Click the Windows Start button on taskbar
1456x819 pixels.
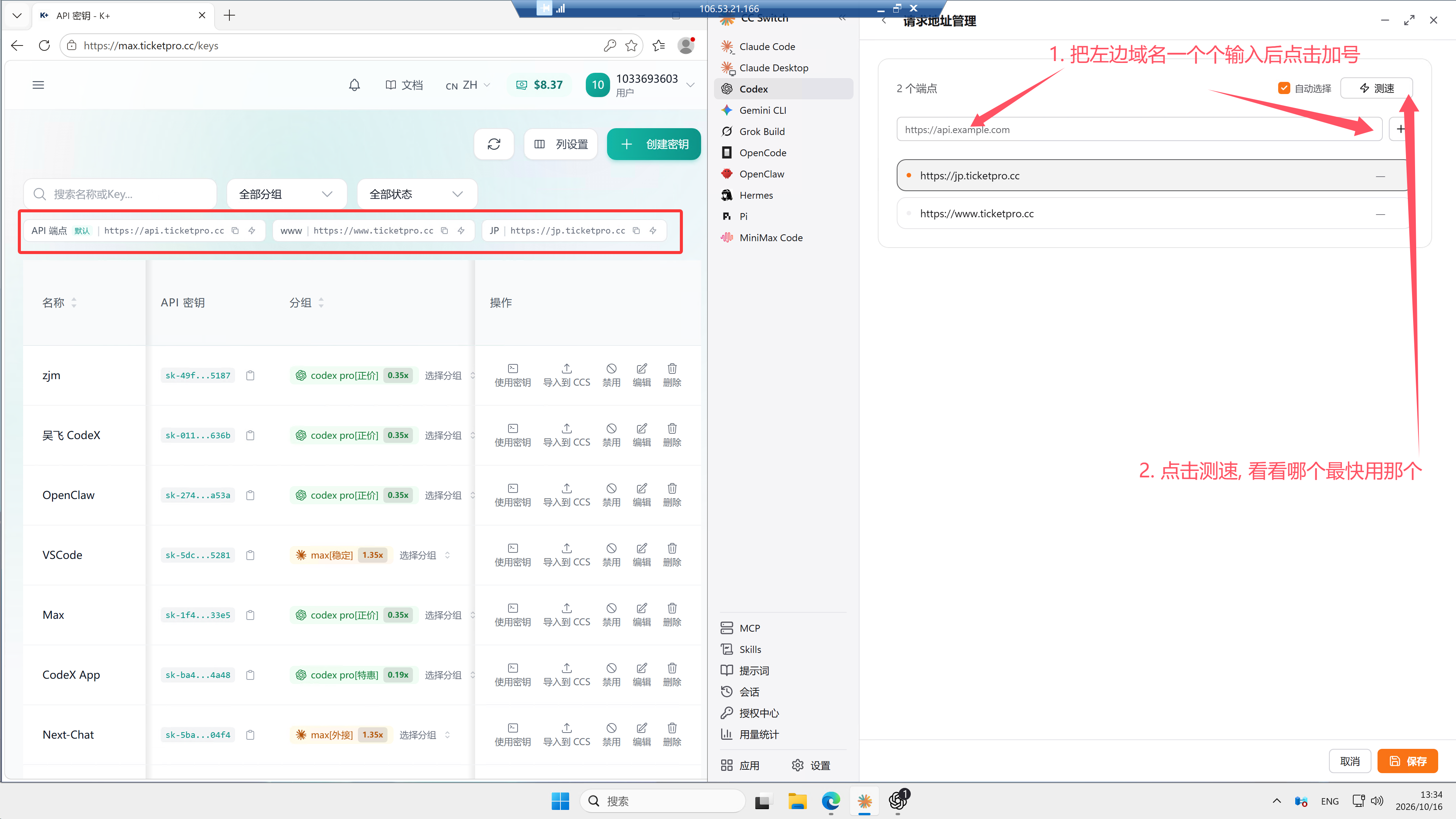(x=560, y=801)
